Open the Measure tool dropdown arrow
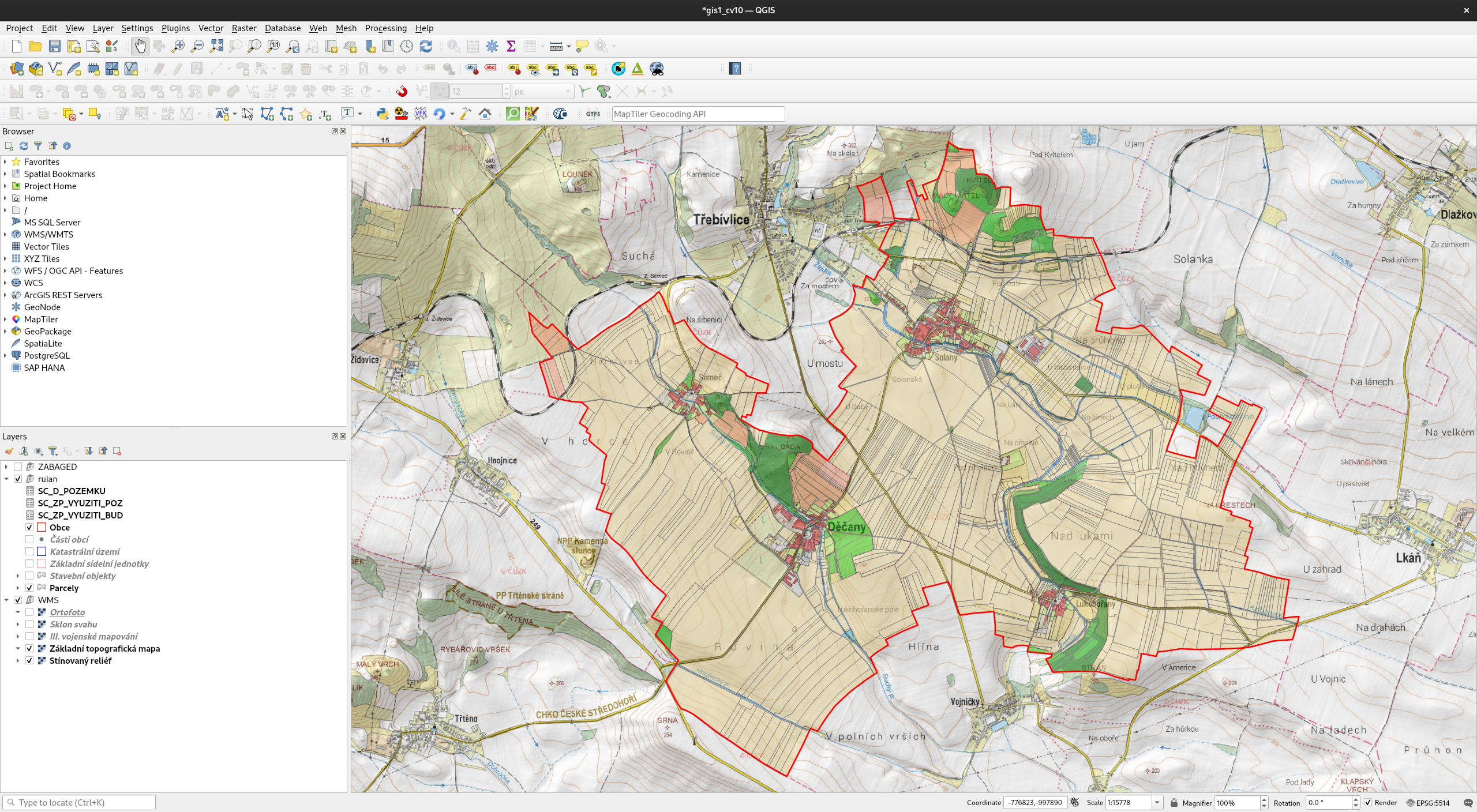Screen dimensions: 1477x812 [x=569, y=46]
